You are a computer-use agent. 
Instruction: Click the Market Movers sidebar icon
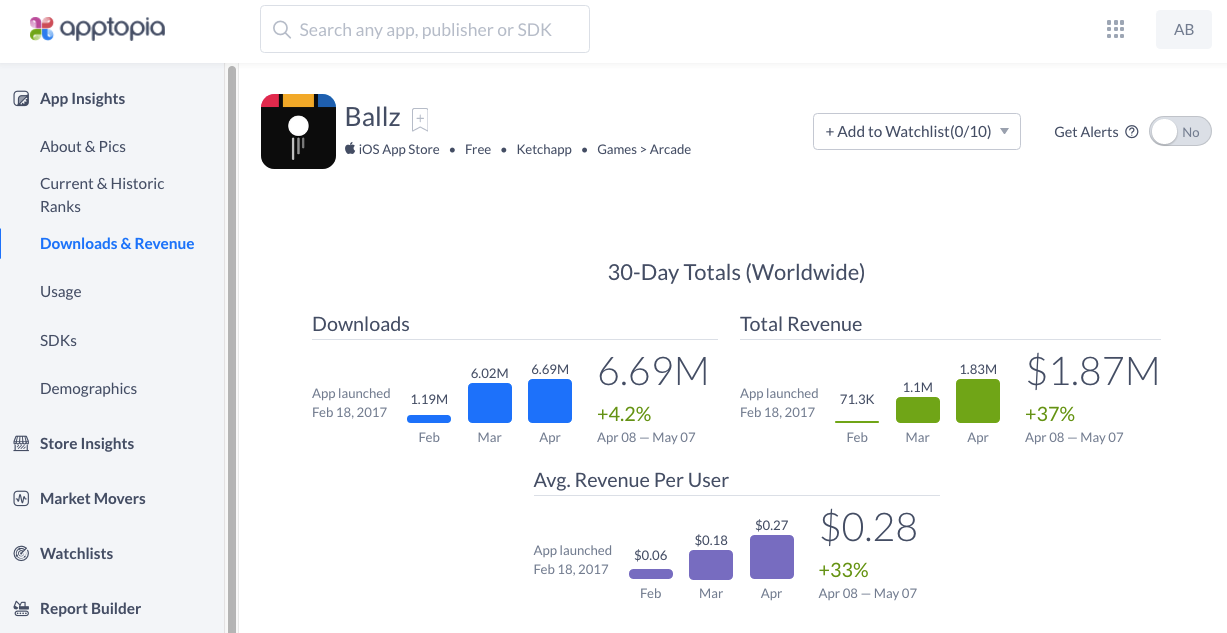tap(20, 499)
